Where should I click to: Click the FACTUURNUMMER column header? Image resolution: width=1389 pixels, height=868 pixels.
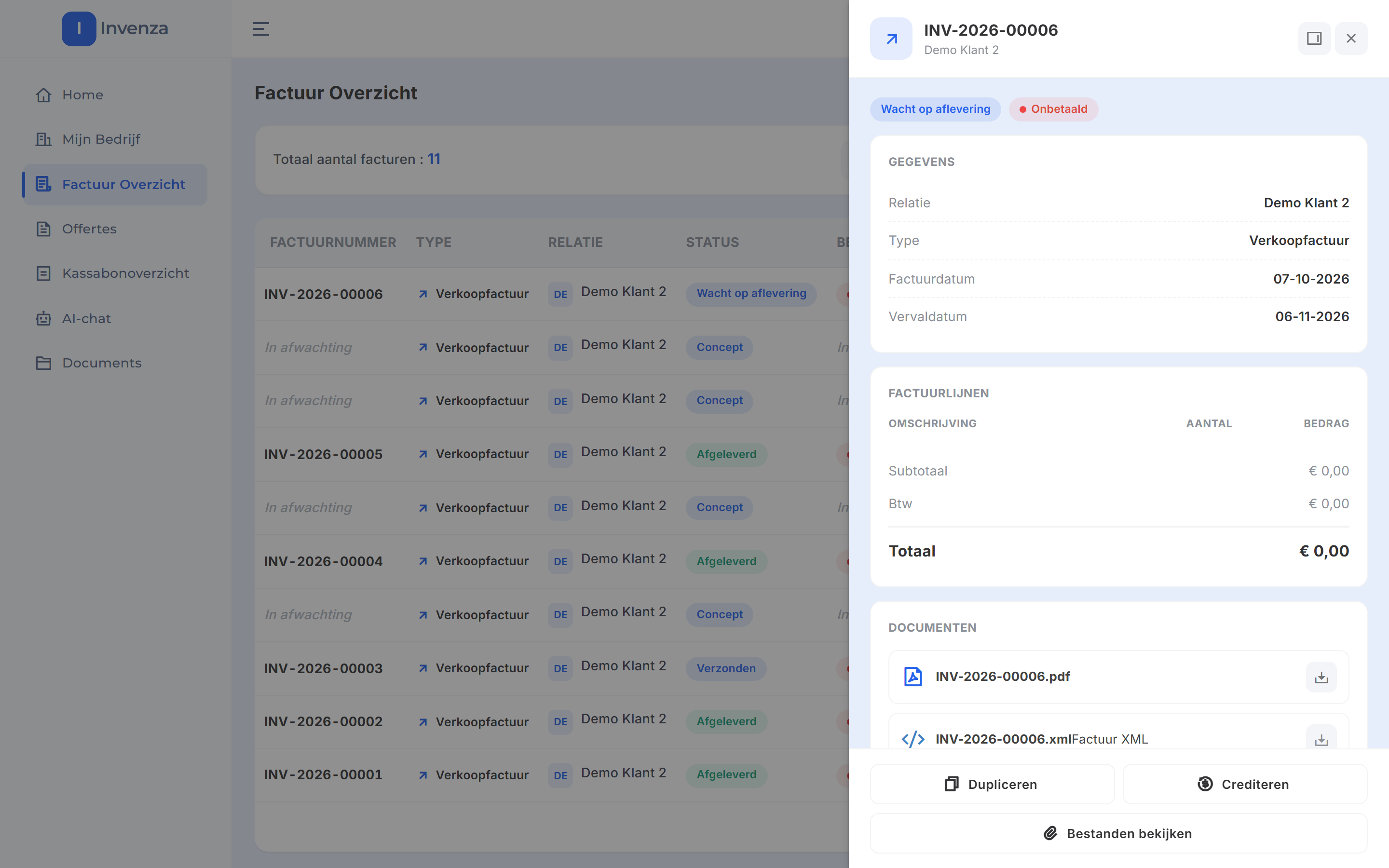tap(333, 242)
